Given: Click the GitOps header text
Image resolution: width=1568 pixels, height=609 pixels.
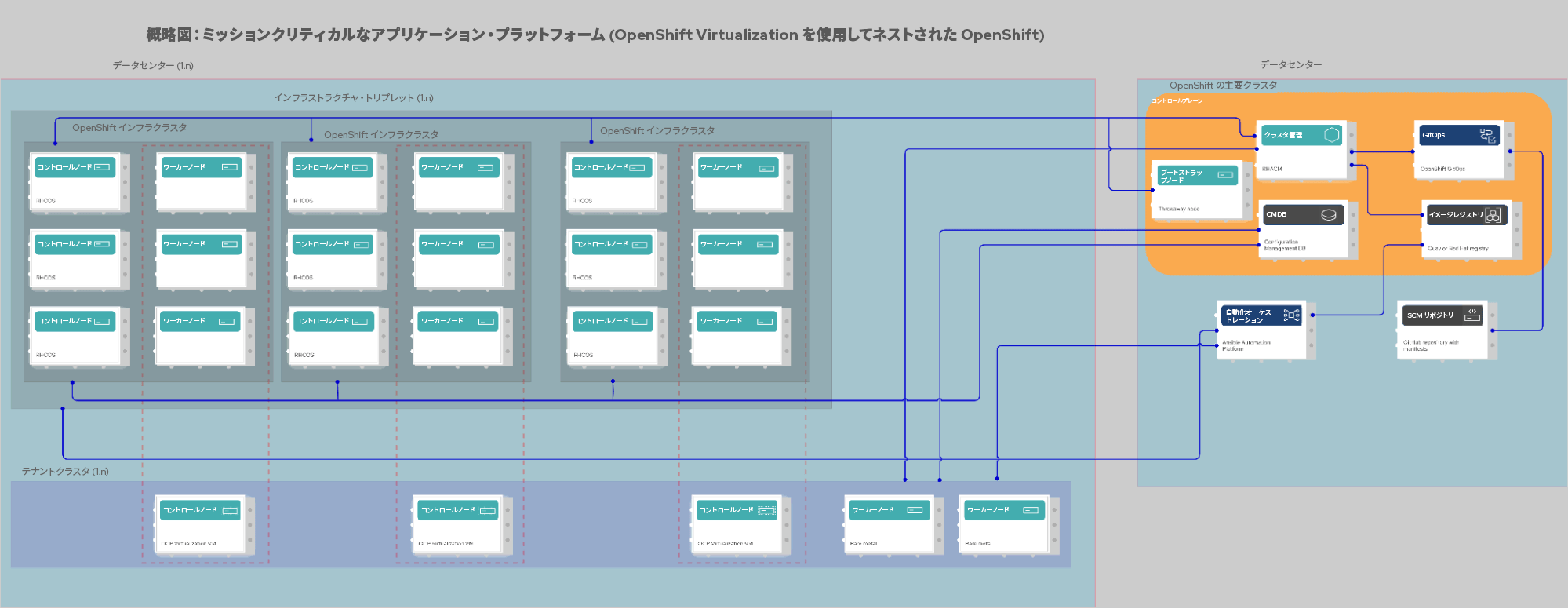Looking at the screenshot, I should click(1433, 135).
